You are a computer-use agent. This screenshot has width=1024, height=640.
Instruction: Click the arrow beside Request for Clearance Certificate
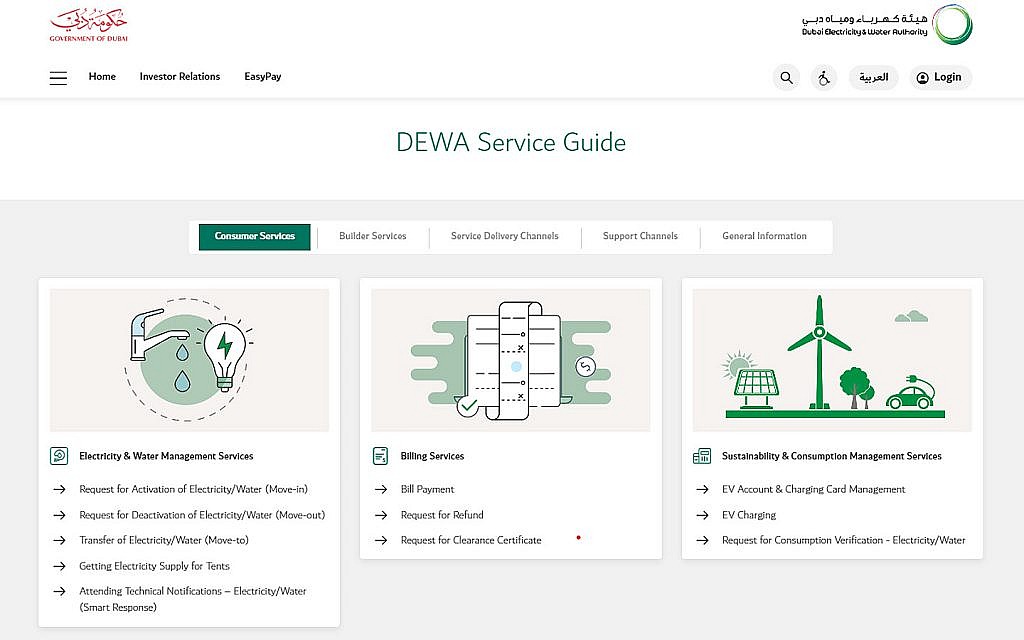click(381, 540)
